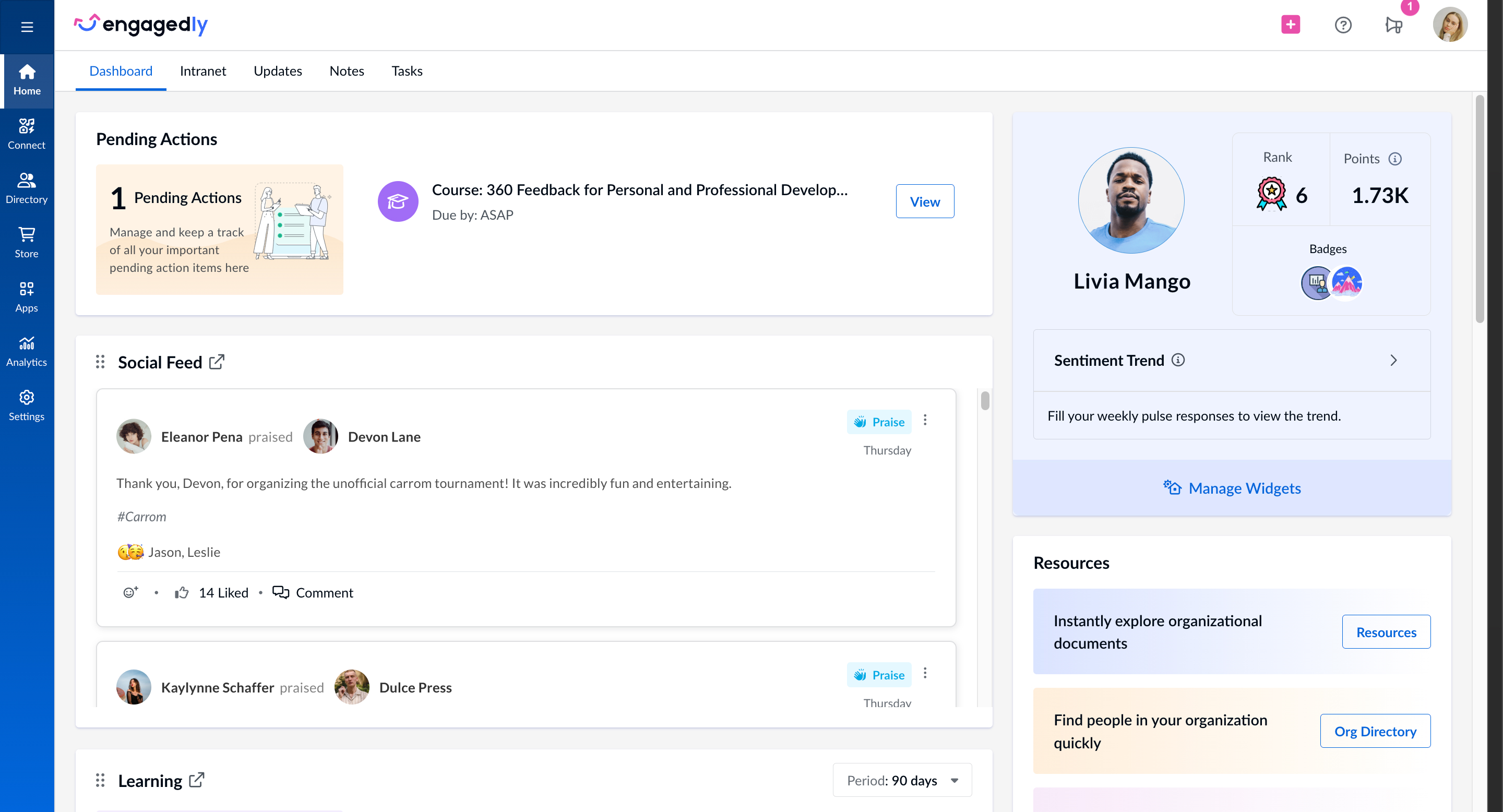Click View on the 360 Feedback course
Viewport: 1503px width, 812px height.
pos(924,201)
